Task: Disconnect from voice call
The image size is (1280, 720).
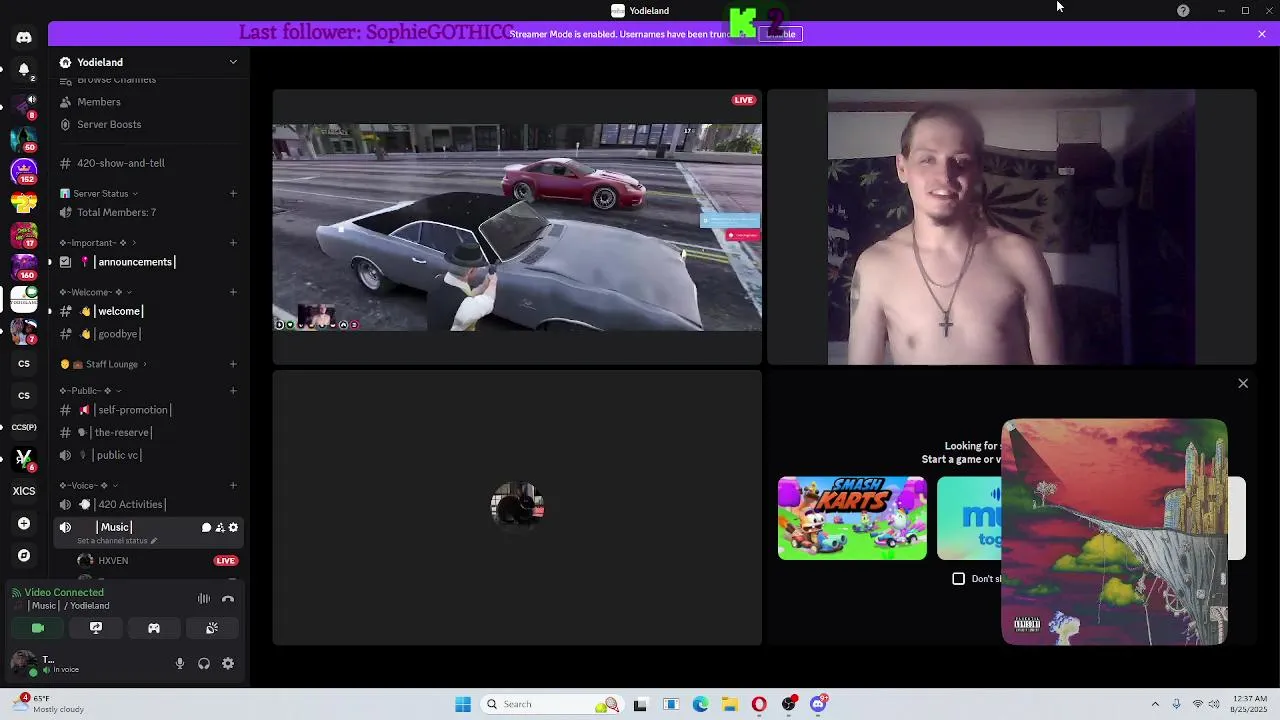Action: coord(228,598)
